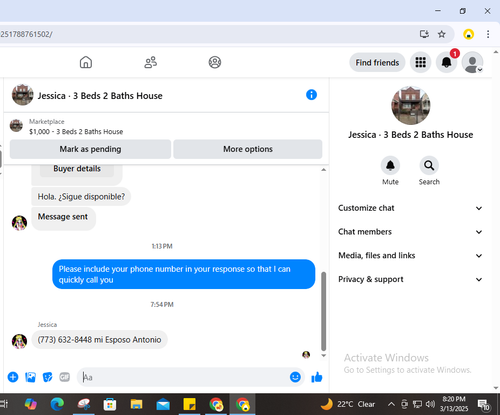The height and width of the screenshot is (415, 500).
Task: Click More options button
Action: point(248,149)
